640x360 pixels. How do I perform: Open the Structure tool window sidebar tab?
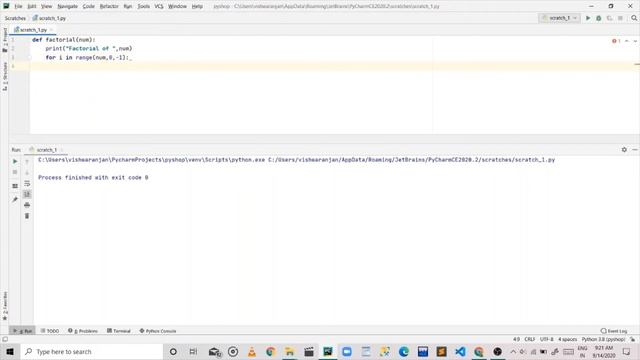[x=4, y=76]
